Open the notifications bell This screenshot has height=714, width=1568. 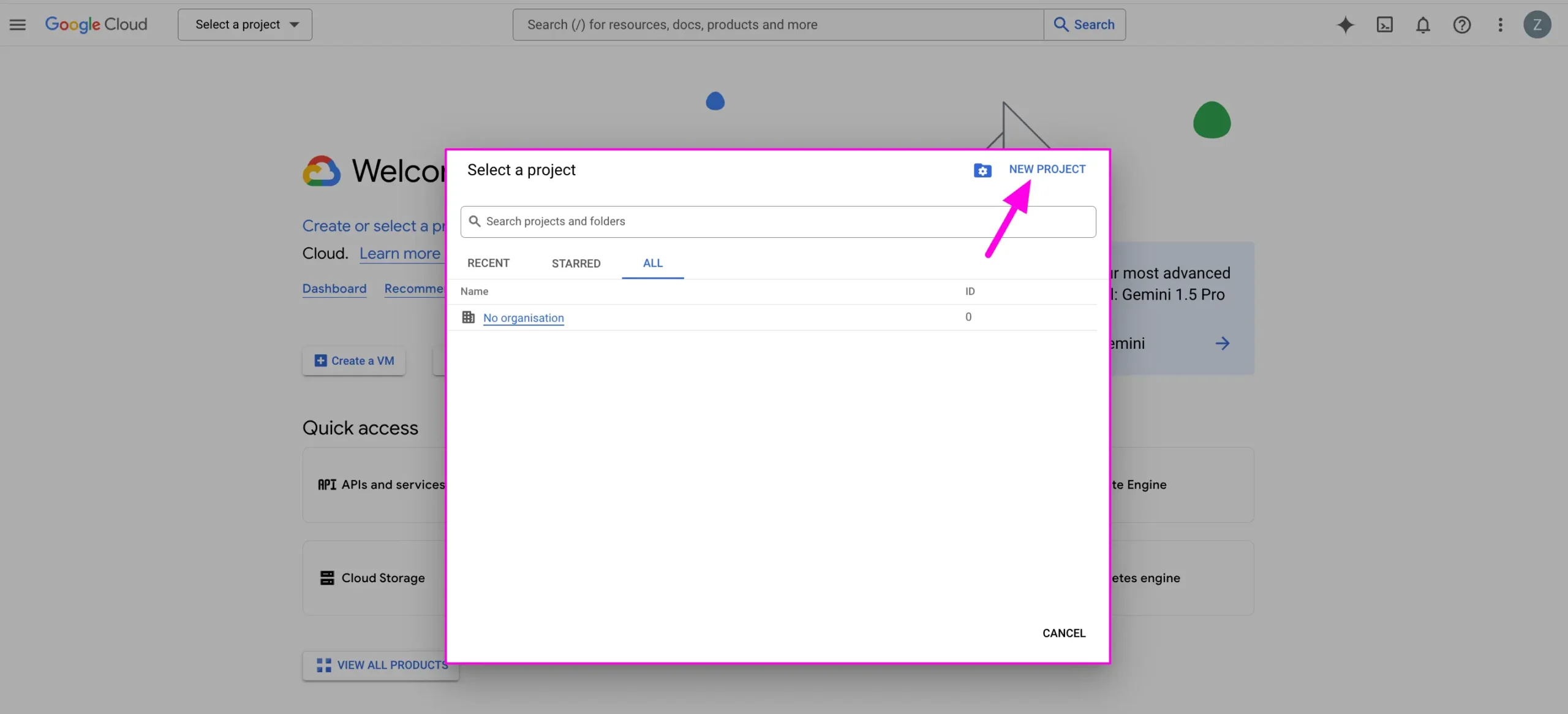click(1423, 25)
